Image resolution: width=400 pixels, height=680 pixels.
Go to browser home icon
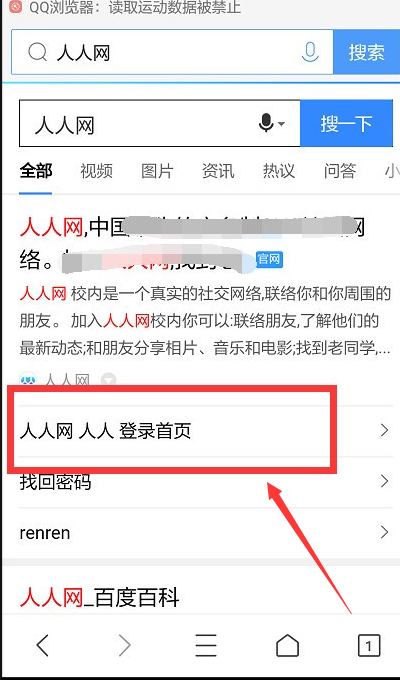coord(287,646)
